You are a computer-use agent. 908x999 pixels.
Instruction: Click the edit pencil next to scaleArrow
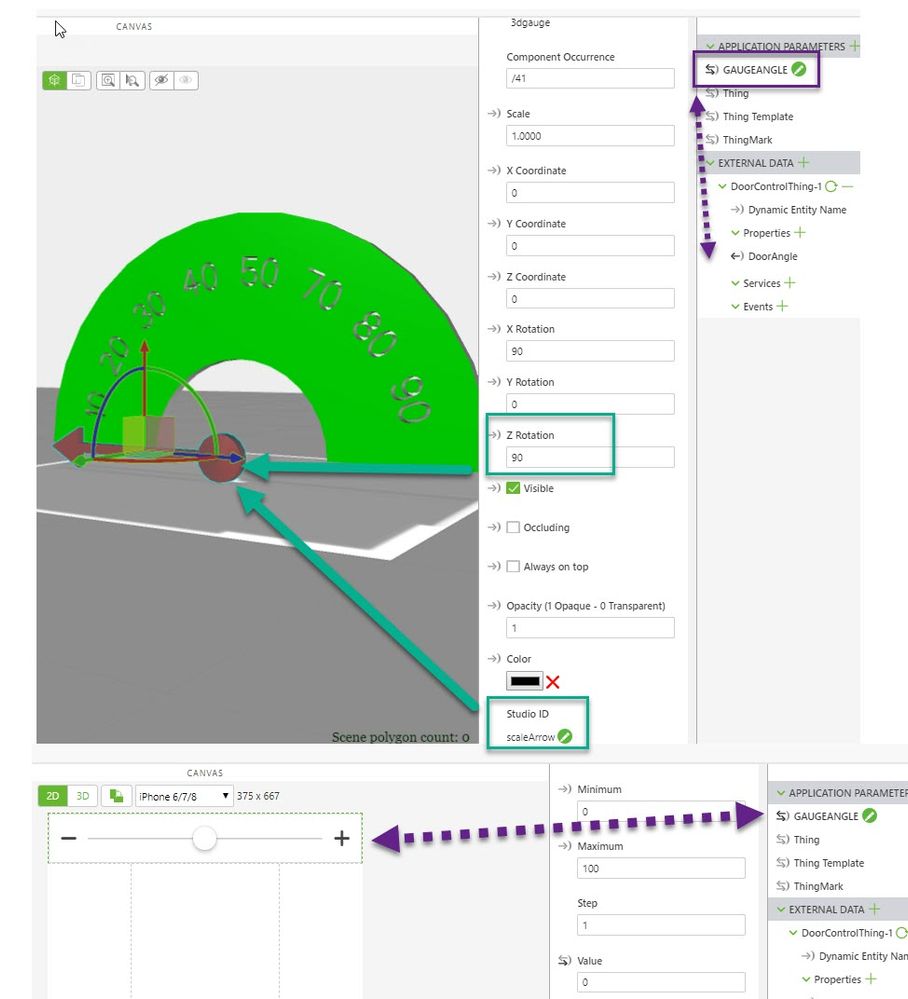565,737
